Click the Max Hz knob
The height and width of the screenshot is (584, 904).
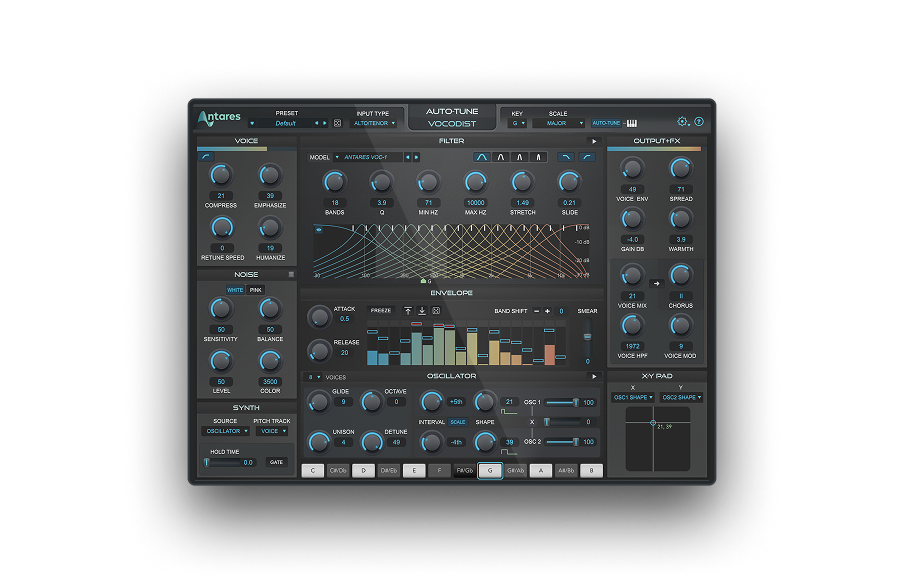[476, 182]
